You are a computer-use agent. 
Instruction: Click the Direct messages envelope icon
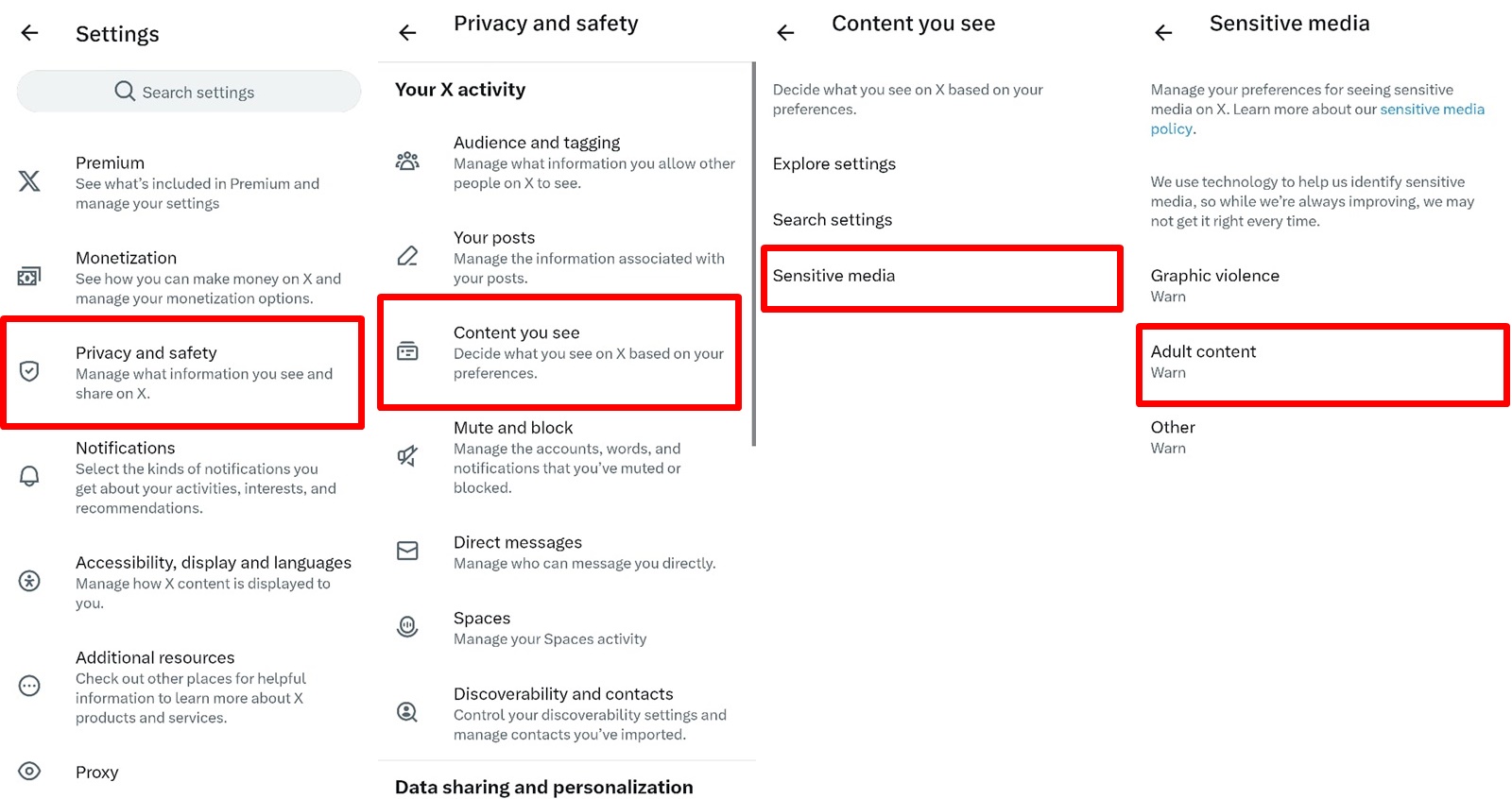[x=406, y=551]
